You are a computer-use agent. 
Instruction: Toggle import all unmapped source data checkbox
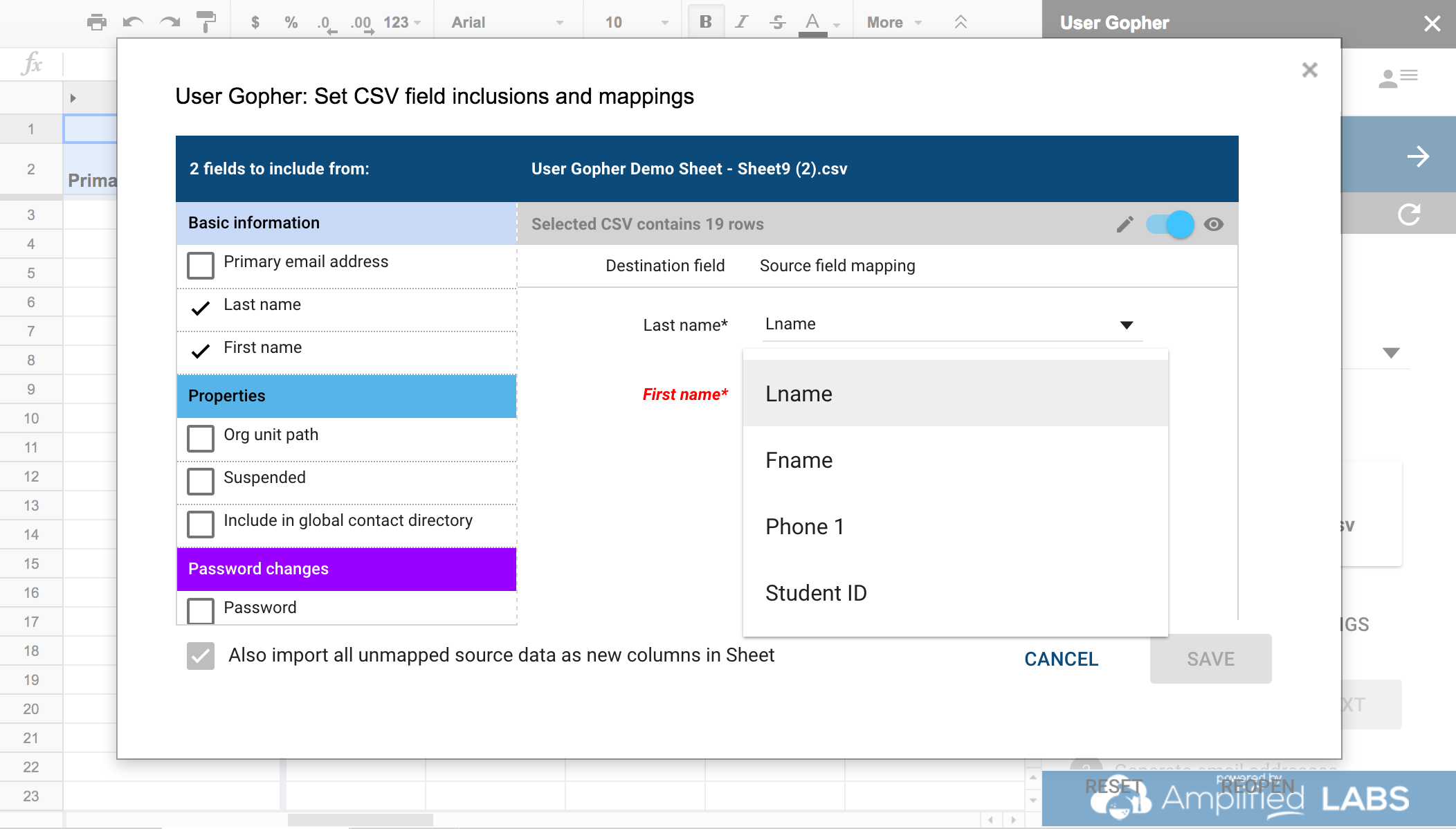click(x=201, y=656)
